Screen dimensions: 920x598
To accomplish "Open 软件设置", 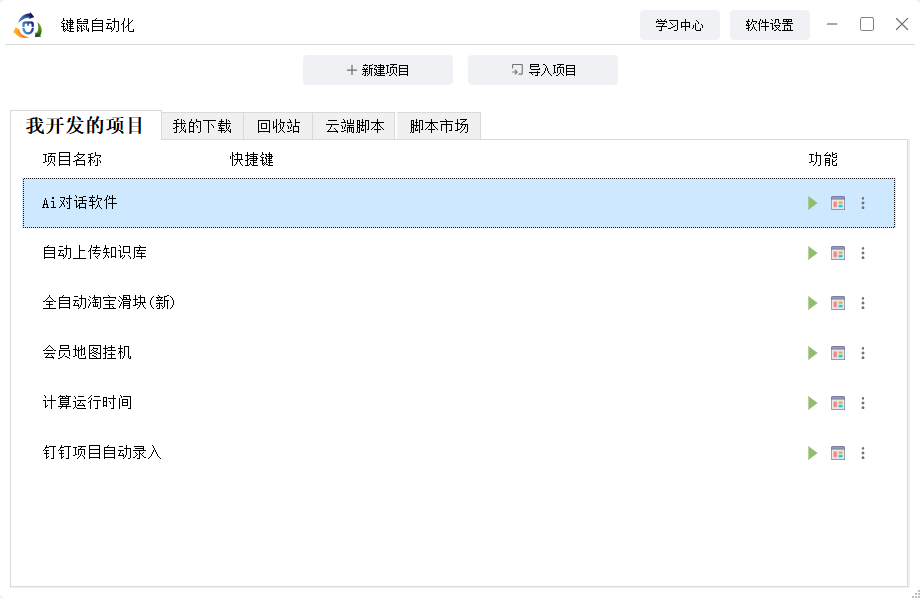I will click(769, 25).
